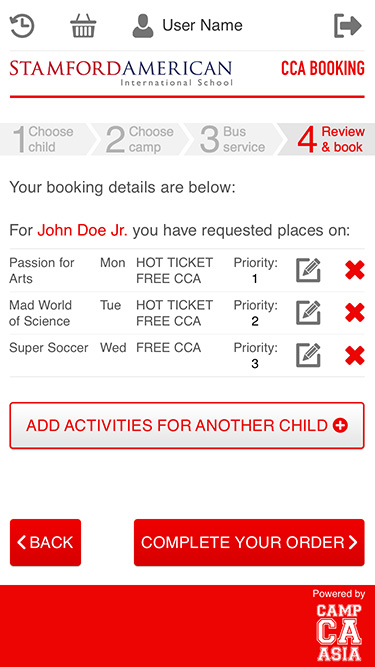Open booking history clock icon
This screenshot has height=667, width=375.
(22, 26)
